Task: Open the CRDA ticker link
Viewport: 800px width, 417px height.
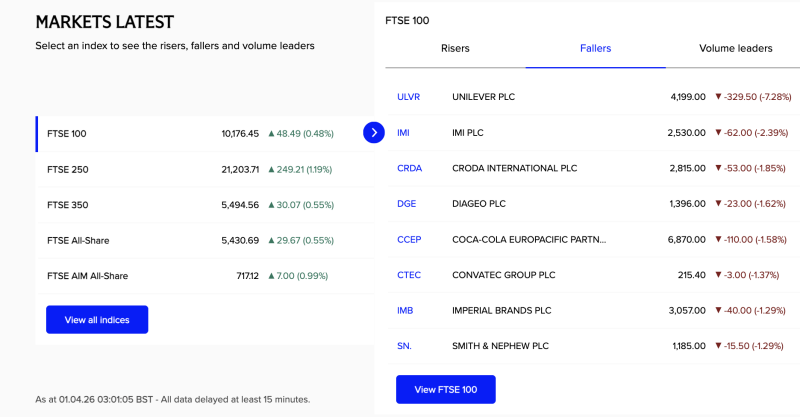Action: (410, 168)
